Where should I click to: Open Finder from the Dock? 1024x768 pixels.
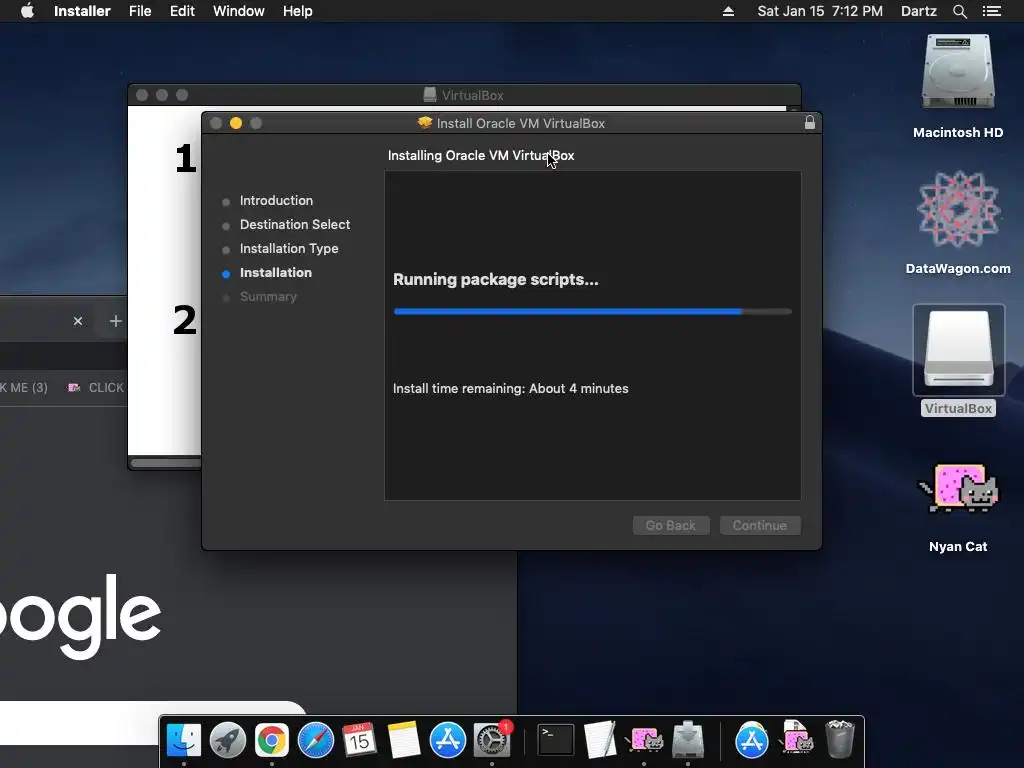pos(184,741)
